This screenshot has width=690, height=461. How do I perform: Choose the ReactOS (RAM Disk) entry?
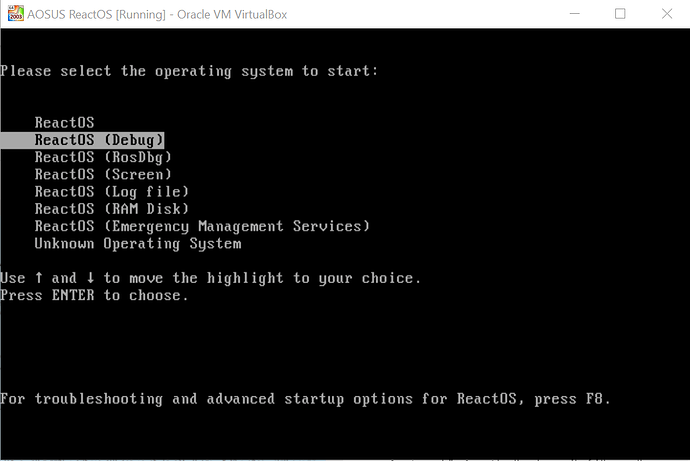pyautogui.click(x=111, y=208)
